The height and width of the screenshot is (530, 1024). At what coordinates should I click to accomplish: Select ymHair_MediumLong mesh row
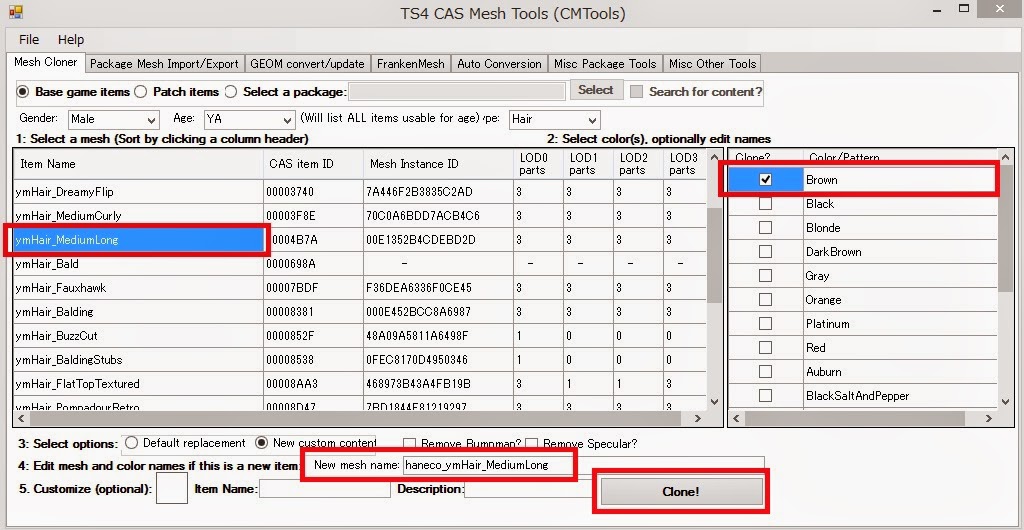point(359,240)
